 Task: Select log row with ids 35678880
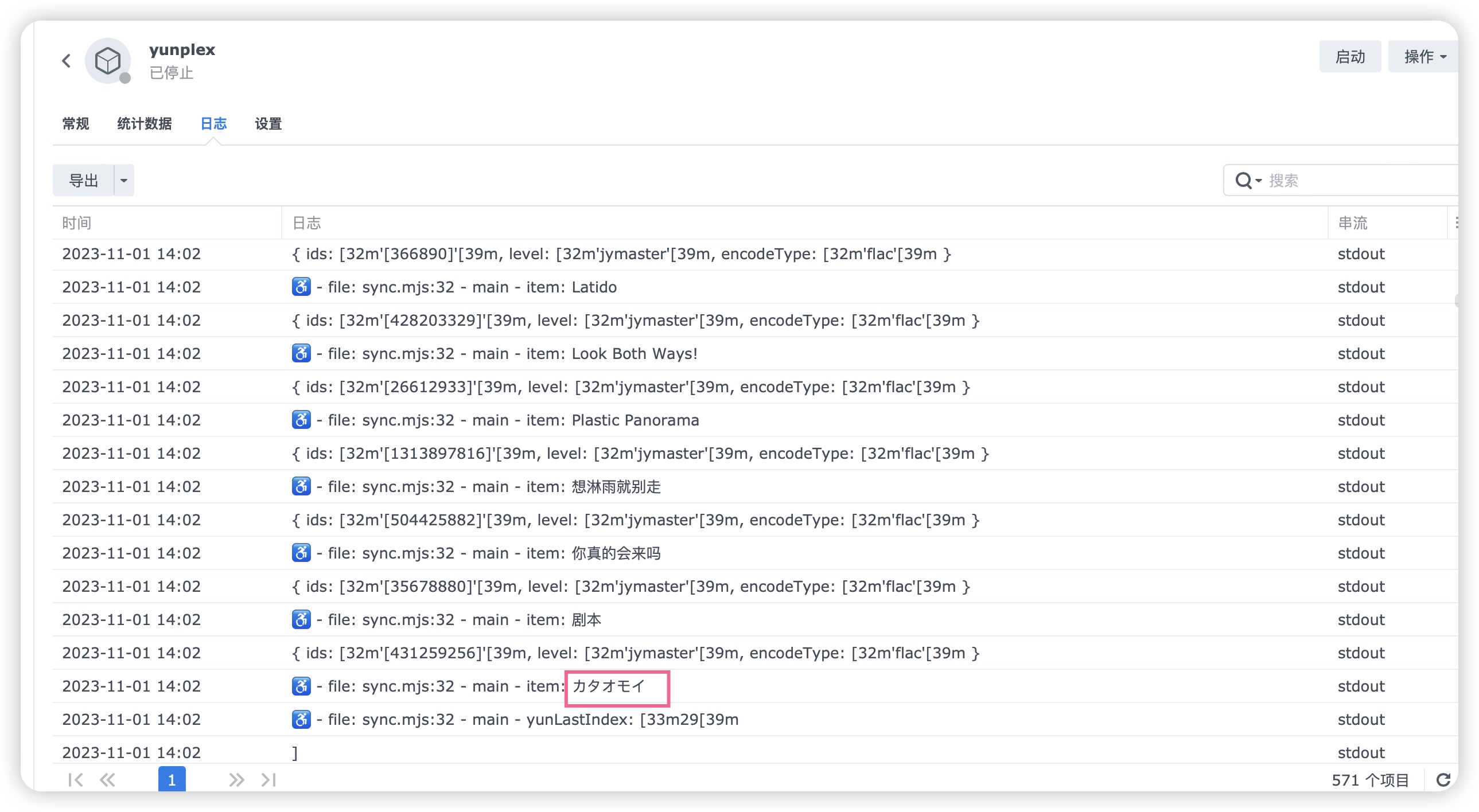[756, 587]
